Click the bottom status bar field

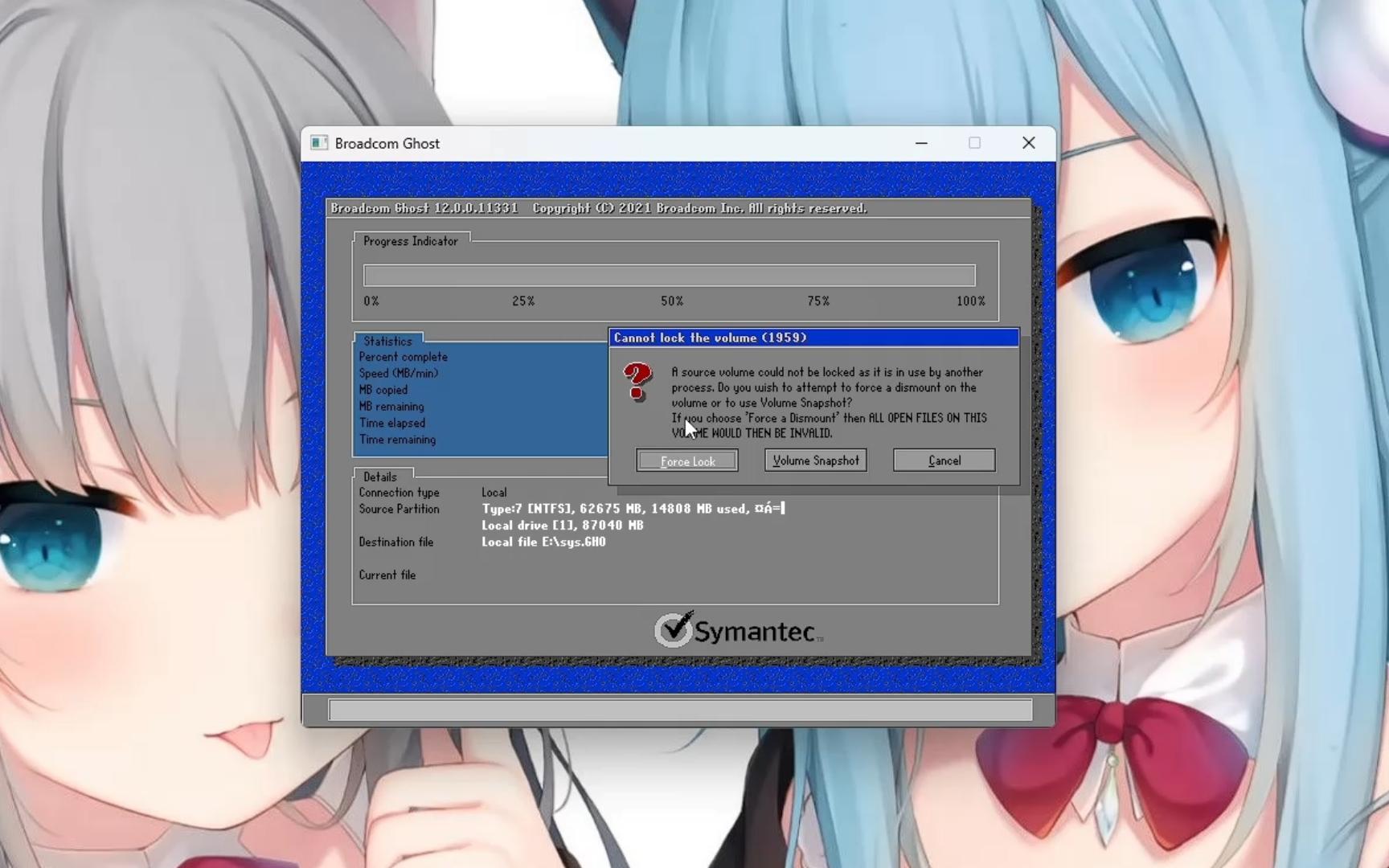680,710
